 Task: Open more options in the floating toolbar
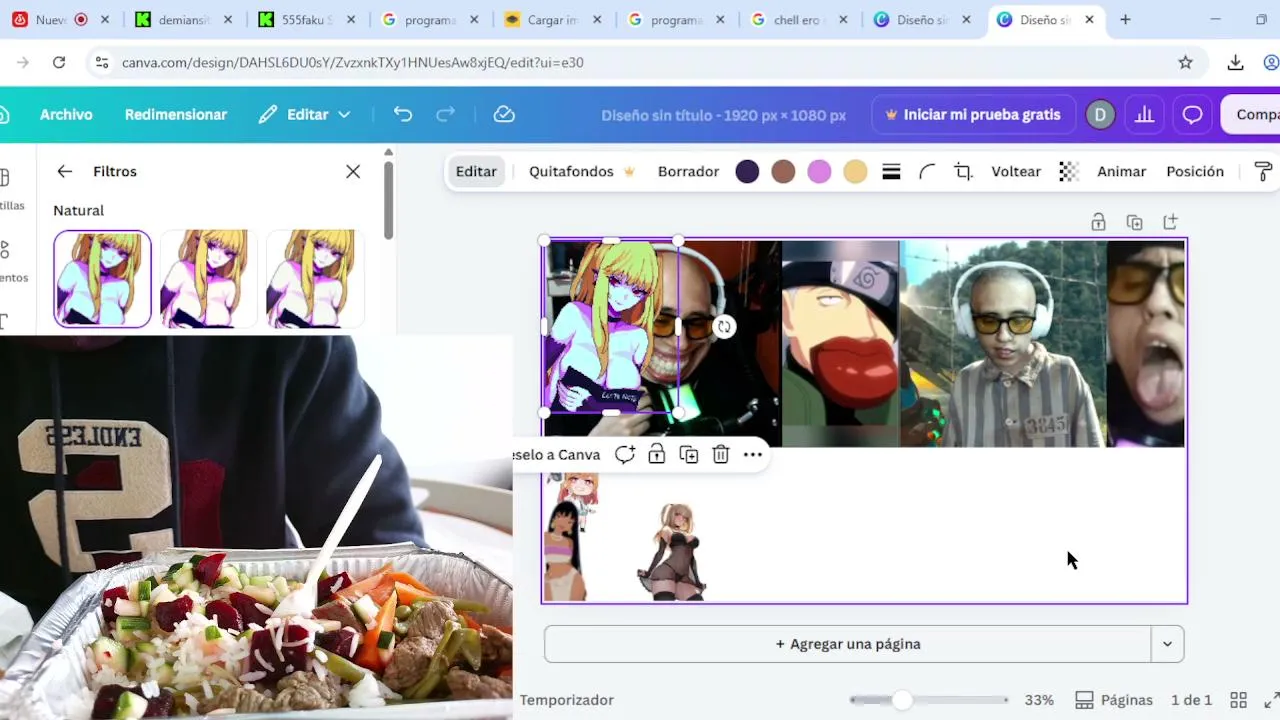[x=753, y=455]
